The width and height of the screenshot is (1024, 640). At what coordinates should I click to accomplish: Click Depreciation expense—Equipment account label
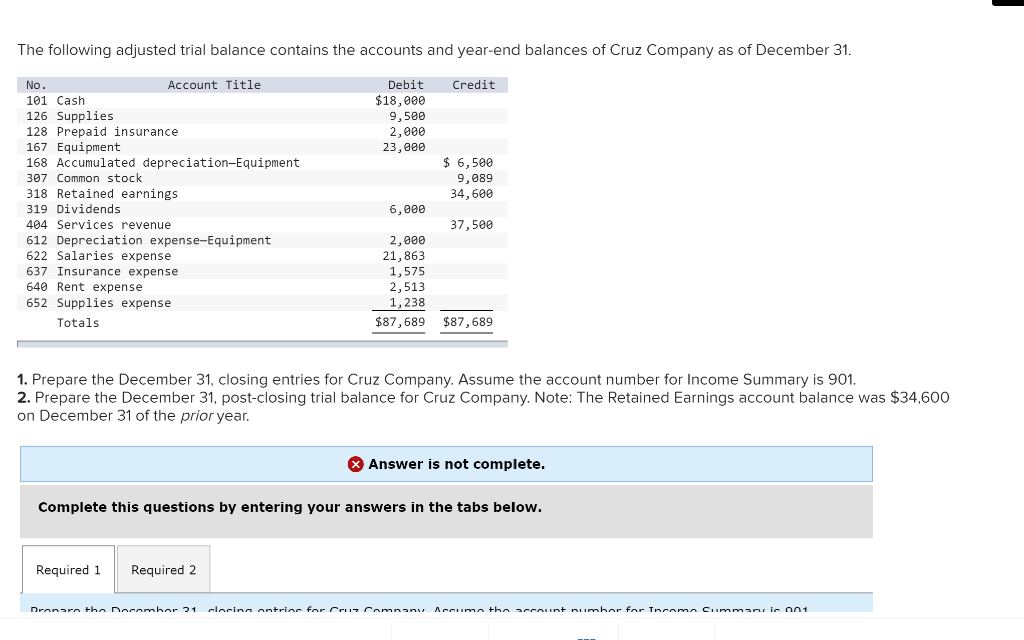(164, 240)
